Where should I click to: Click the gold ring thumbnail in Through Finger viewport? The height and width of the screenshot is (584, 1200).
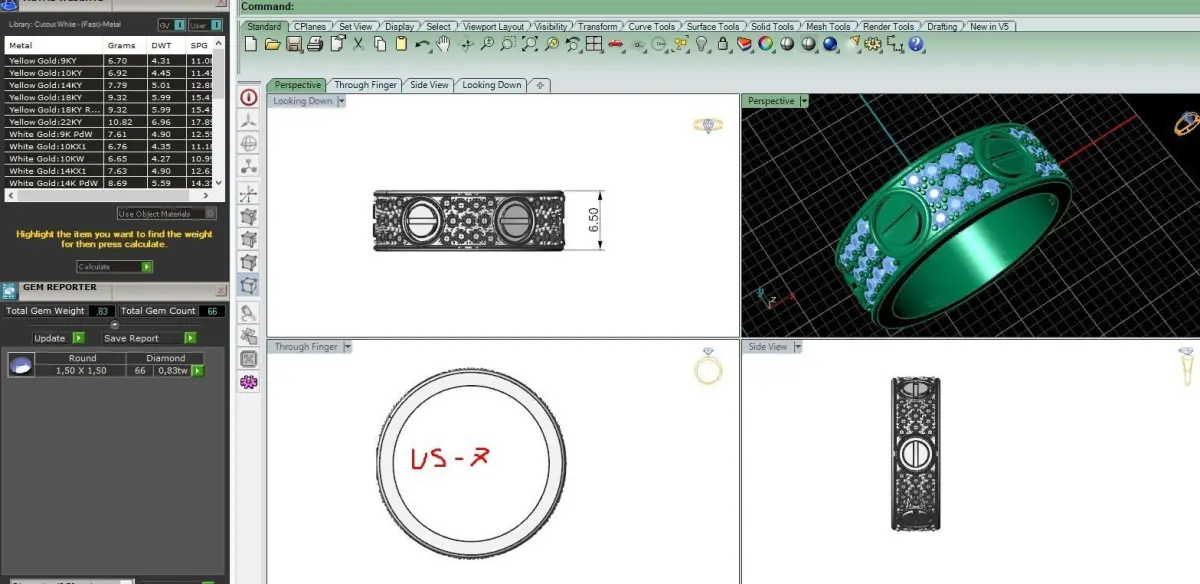pyautogui.click(x=708, y=368)
